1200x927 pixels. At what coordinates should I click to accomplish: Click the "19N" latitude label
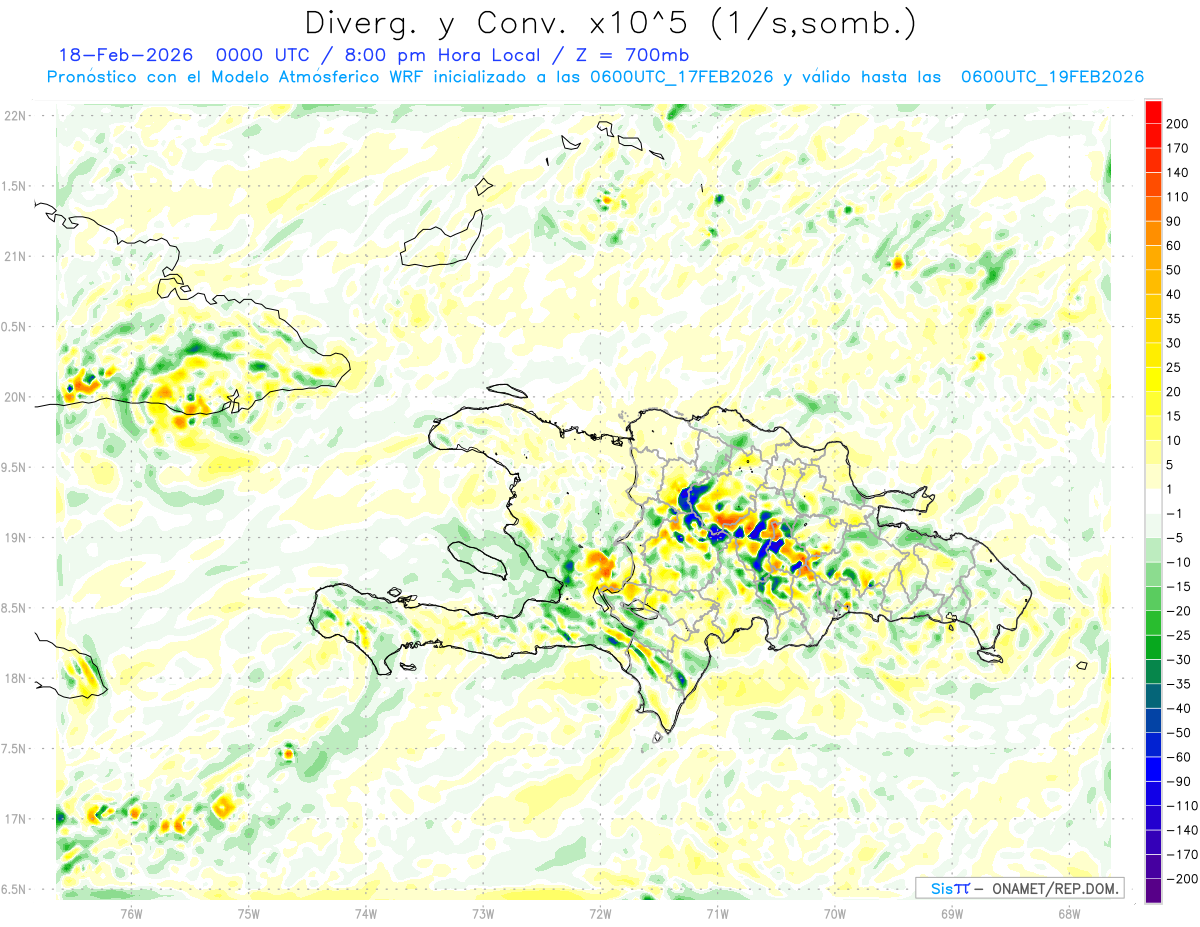pos(15,537)
